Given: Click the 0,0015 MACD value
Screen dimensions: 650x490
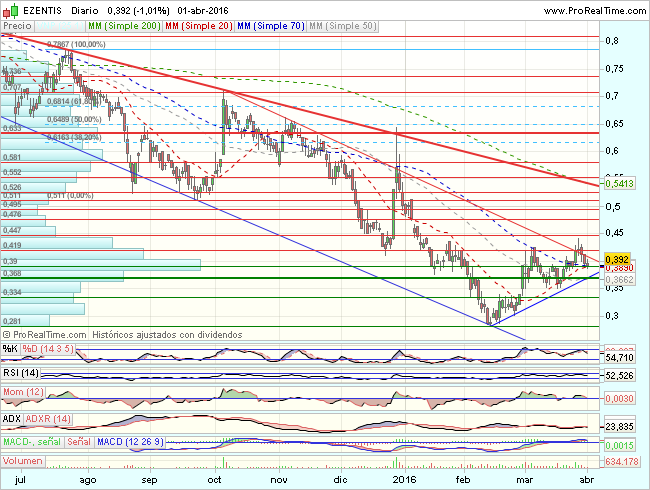Looking at the screenshot, I should pos(619,446).
